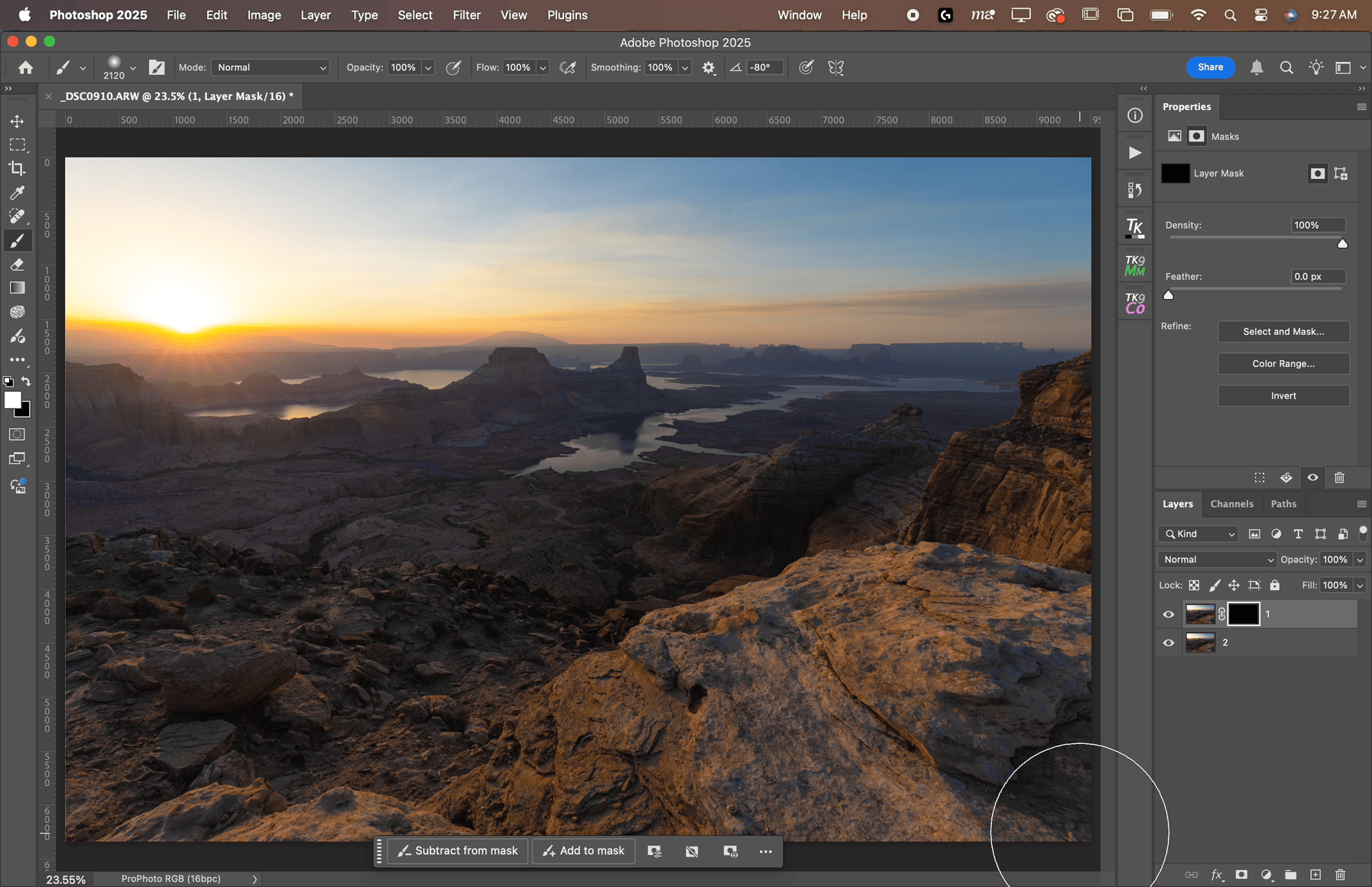Screen dimensions: 1372x887
Task: Select the layer 1 mask thumbnail
Action: [x=1244, y=614]
